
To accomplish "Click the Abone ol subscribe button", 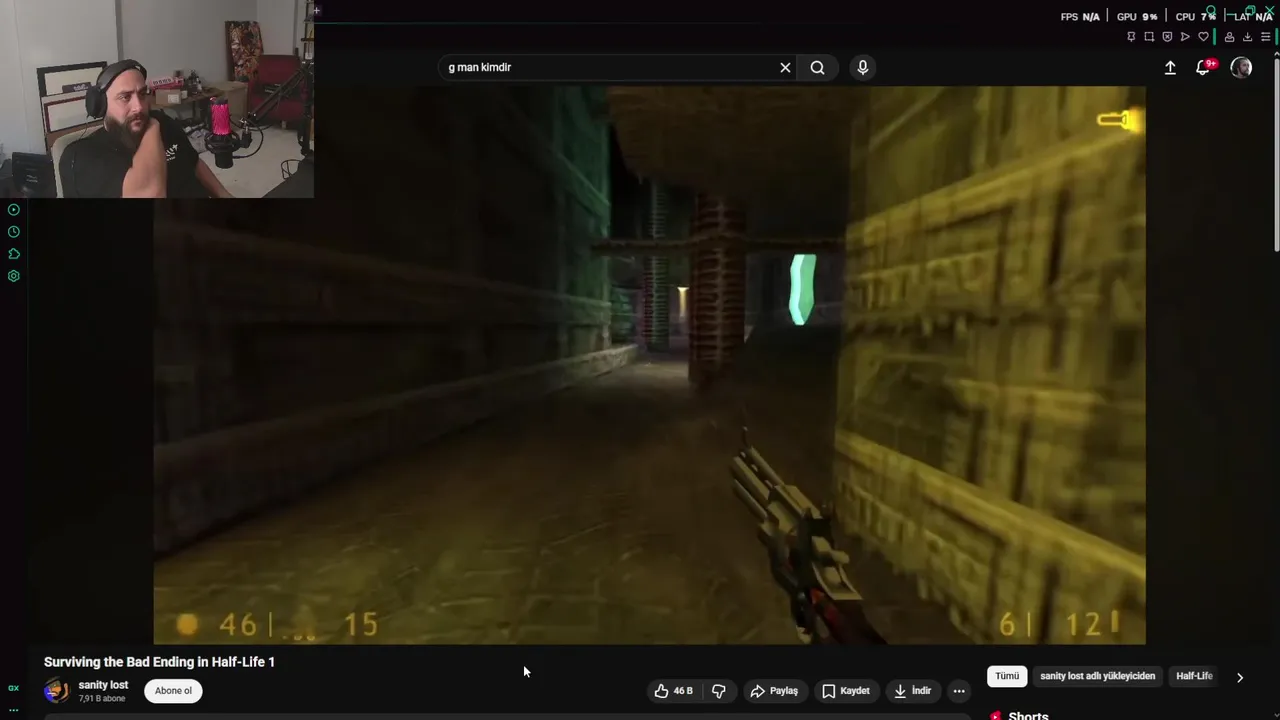I will (x=173, y=691).
